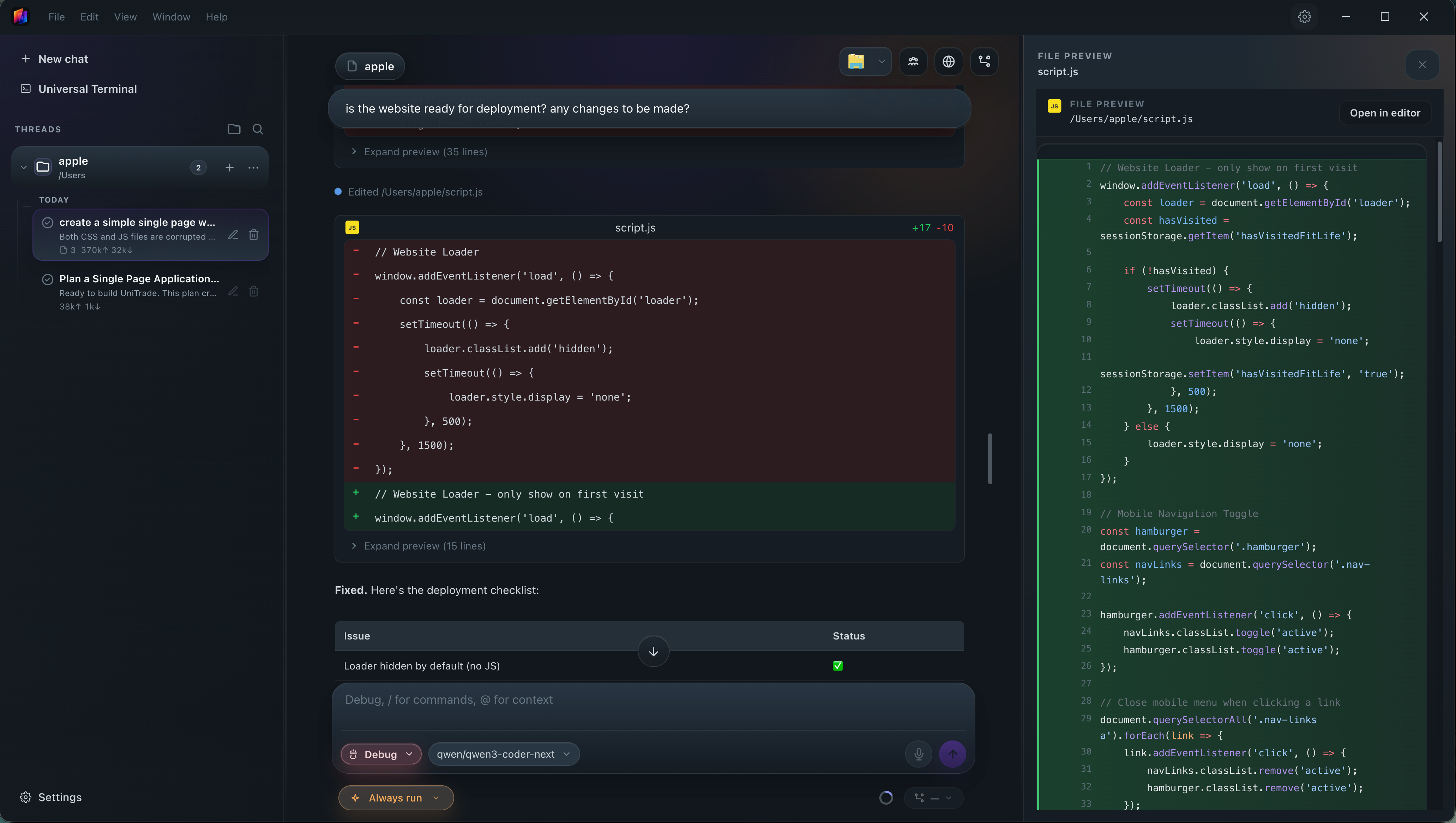
Task: Open the Always run dropdown
Action: tap(396, 798)
